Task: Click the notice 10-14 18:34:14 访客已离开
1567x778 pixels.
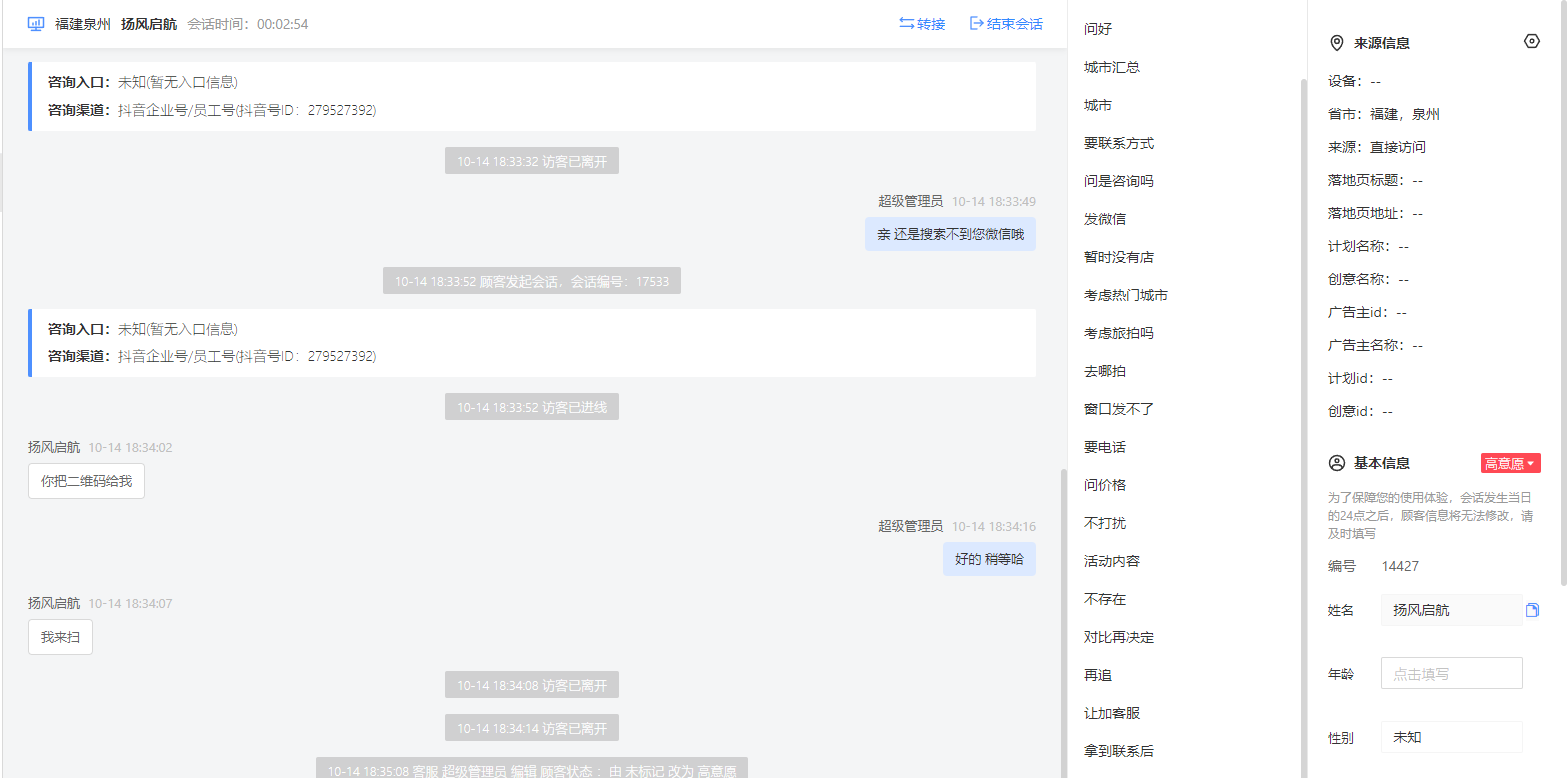Action: click(x=532, y=728)
